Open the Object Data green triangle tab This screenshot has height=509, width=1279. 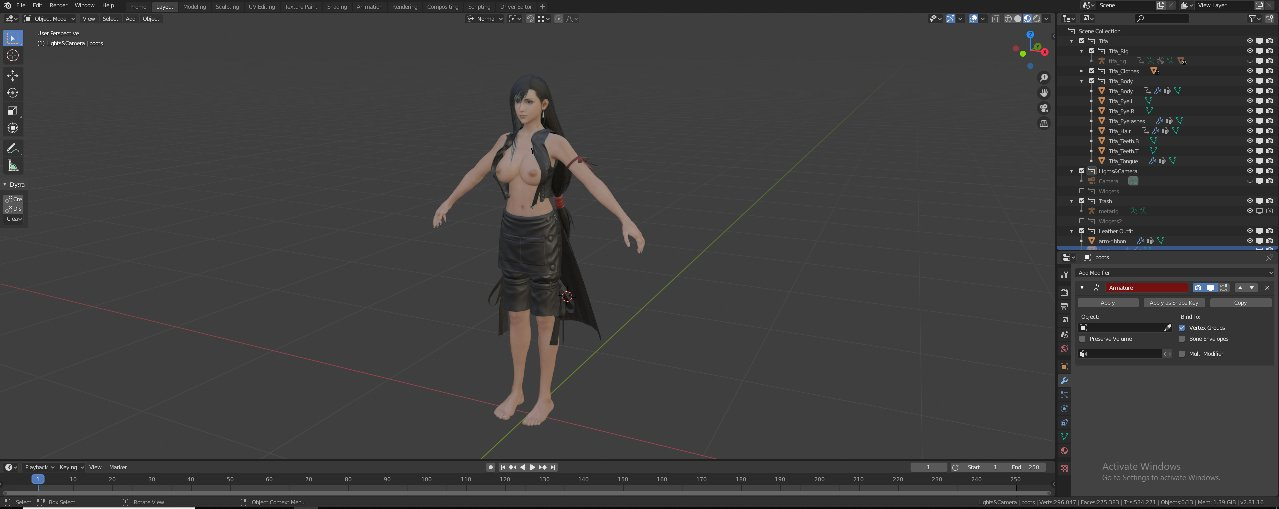pyautogui.click(x=1064, y=436)
